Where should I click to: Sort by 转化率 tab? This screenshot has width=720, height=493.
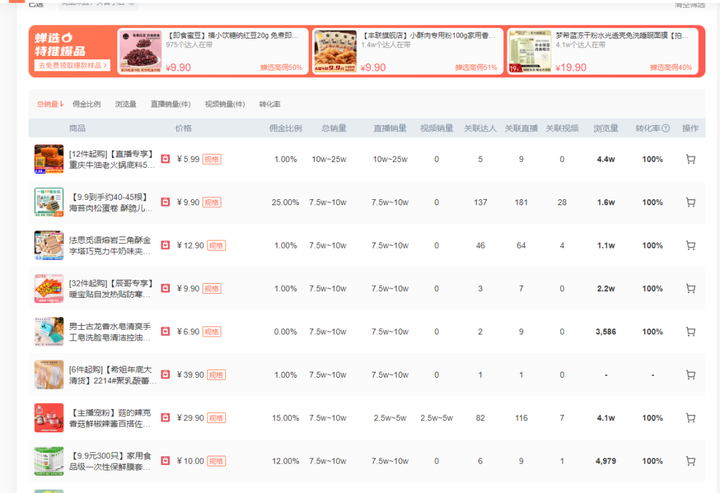click(270, 104)
